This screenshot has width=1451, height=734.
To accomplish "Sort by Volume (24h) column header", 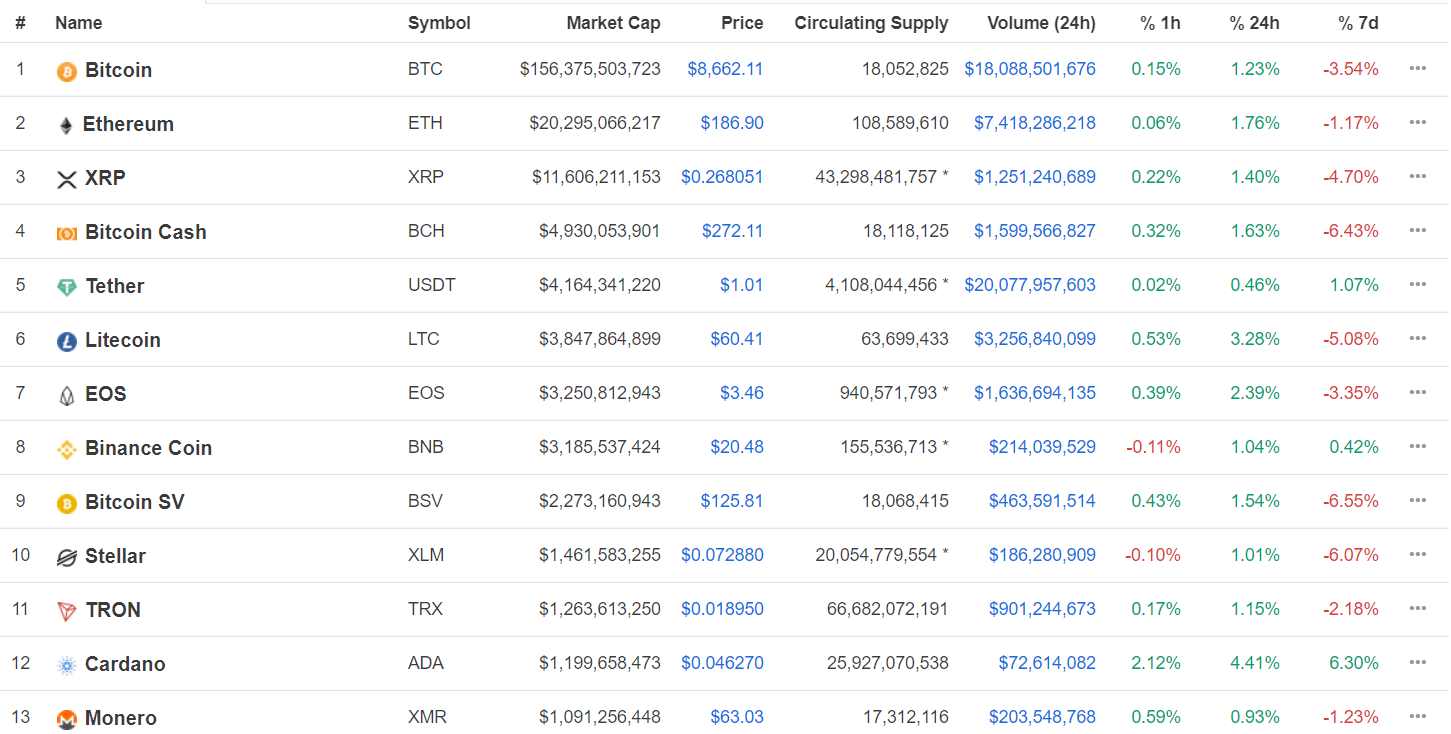I will pyautogui.click(x=1041, y=22).
